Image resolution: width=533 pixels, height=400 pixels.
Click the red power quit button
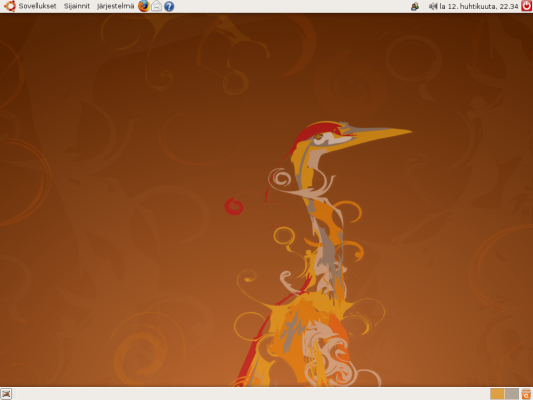point(527,6)
